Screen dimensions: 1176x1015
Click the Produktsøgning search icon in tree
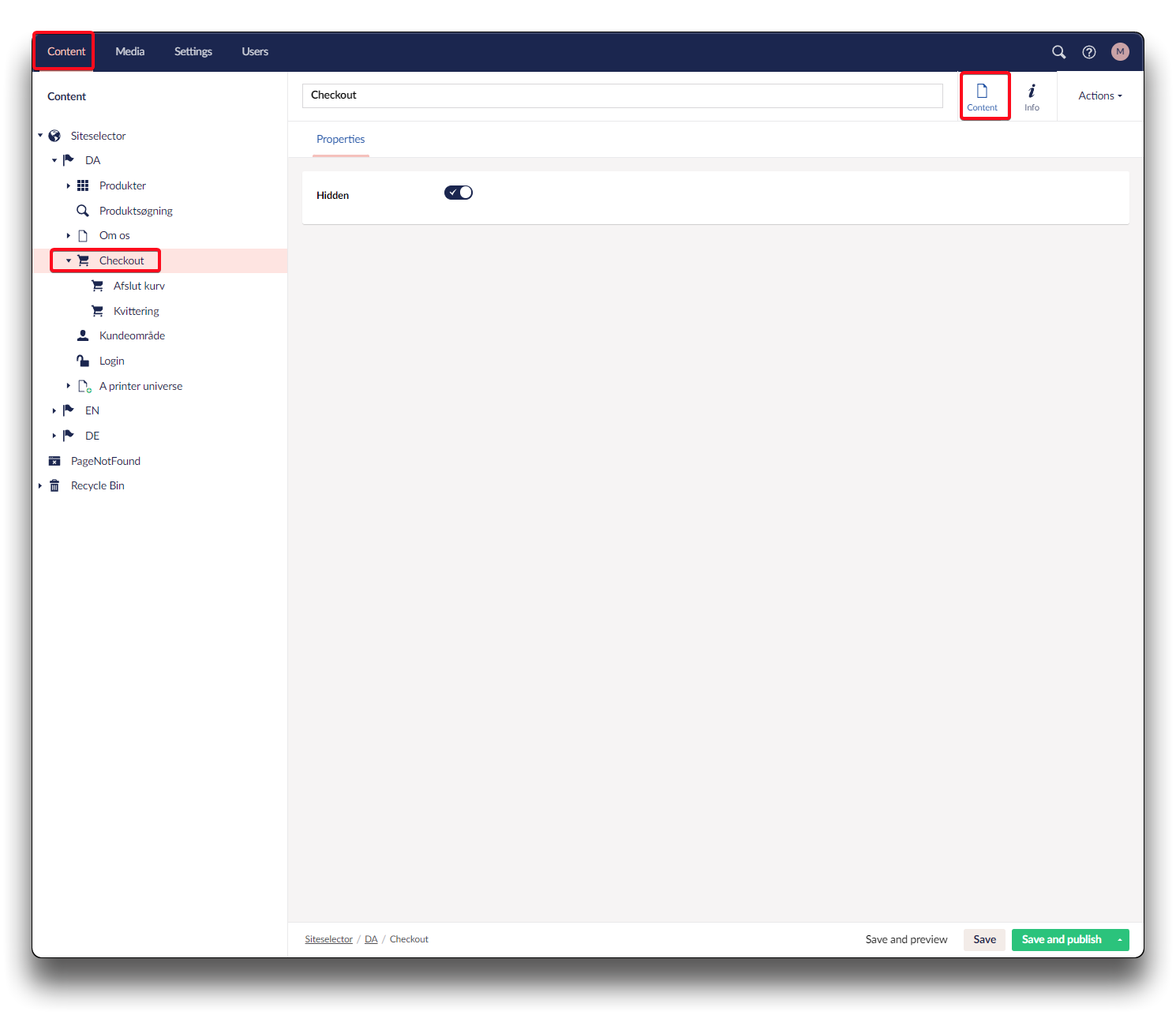[x=83, y=211]
